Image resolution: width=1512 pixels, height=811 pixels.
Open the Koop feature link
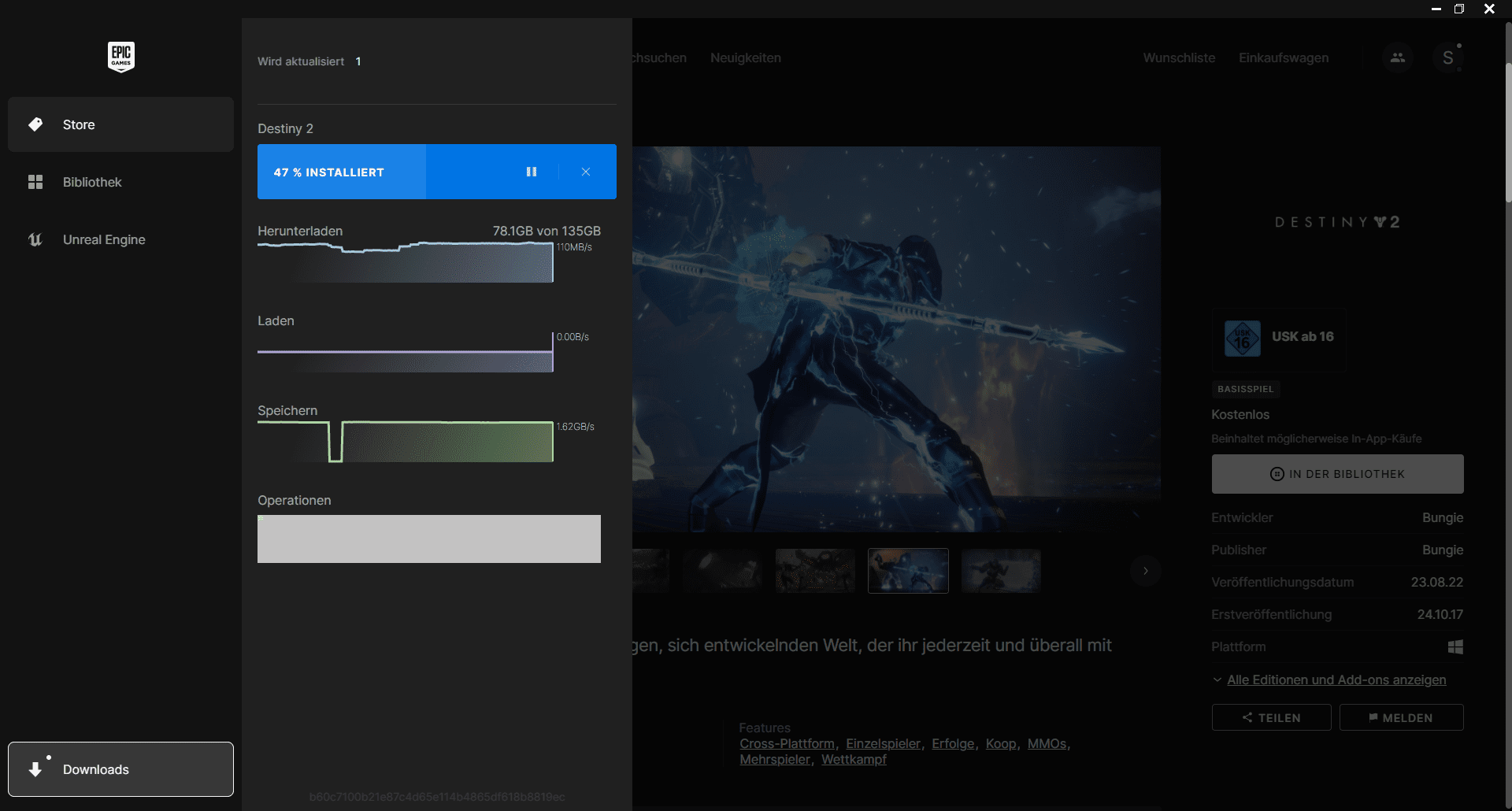point(1001,744)
